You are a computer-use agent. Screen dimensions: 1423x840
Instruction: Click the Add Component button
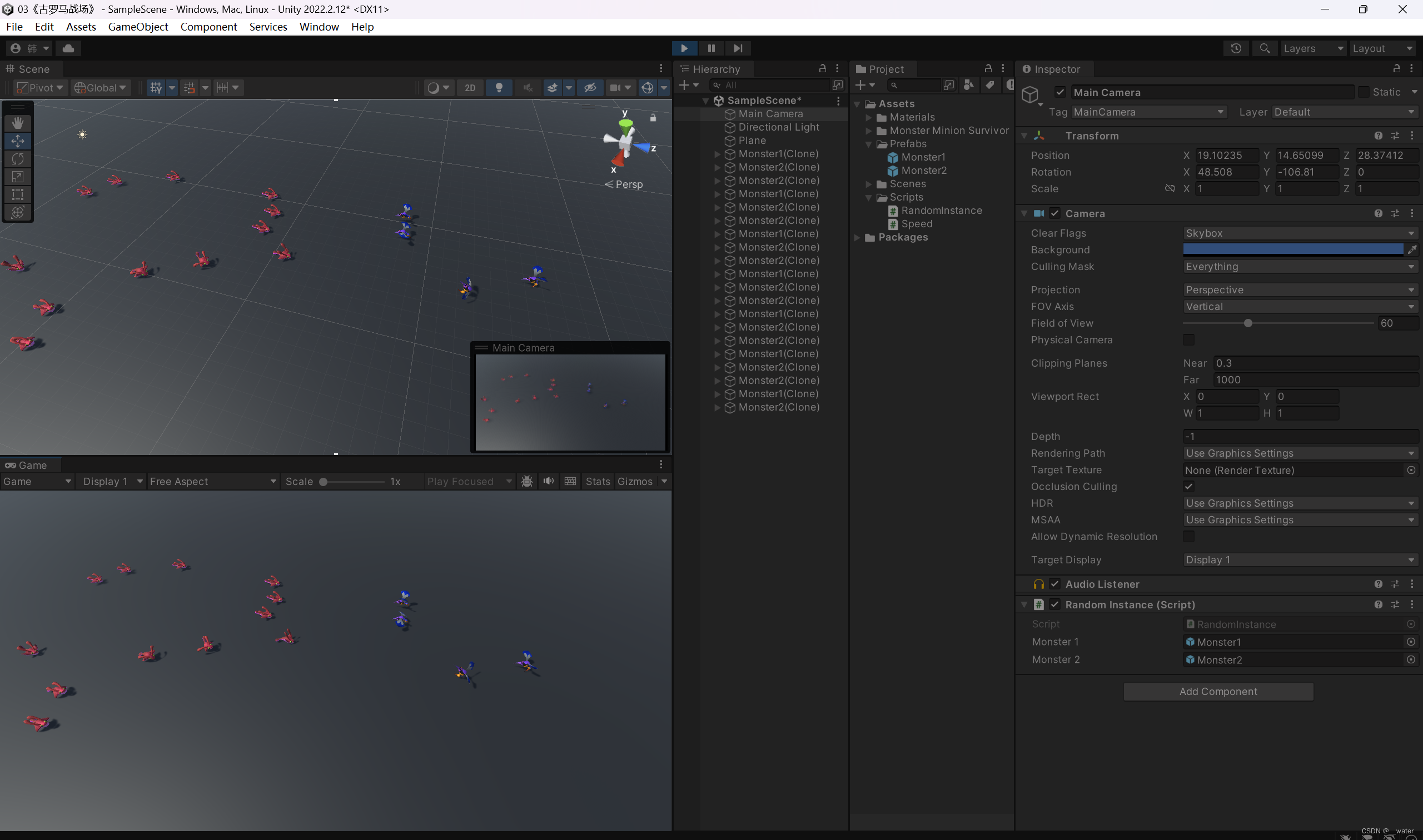click(x=1218, y=691)
